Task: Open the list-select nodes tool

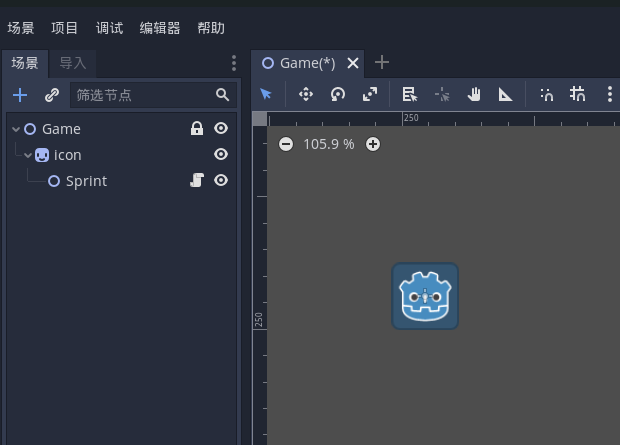Action: pyautogui.click(x=410, y=95)
